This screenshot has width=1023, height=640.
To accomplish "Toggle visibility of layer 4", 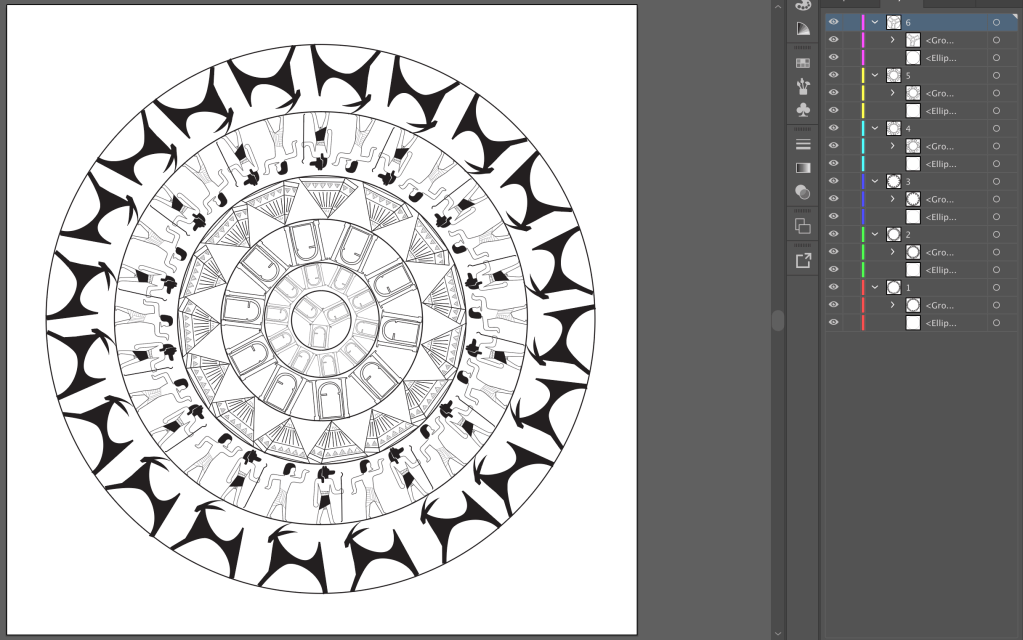I will click(x=834, y=128).
